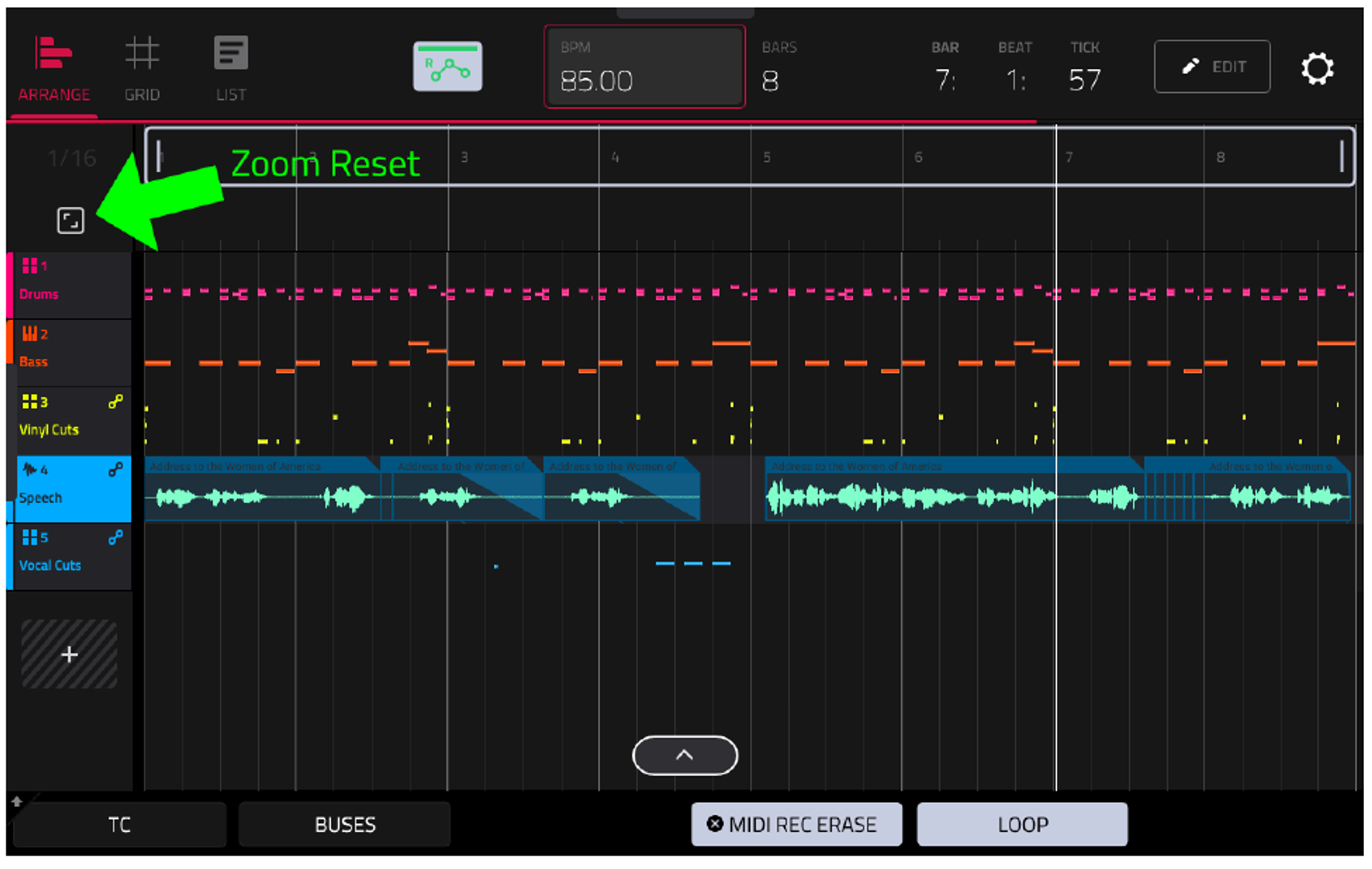The height and width of the screenshot is (869, 1372).
Task: Click the Speech track waveform icon
Action: [29, 469]
